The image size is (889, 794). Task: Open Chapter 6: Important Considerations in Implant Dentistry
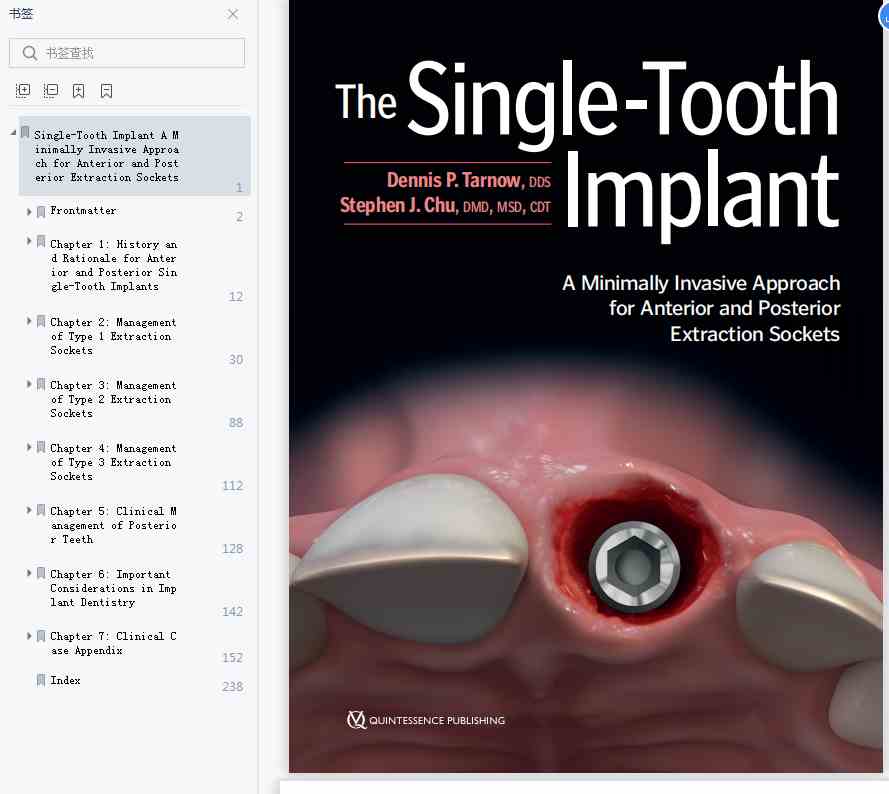tap(113, 588)
